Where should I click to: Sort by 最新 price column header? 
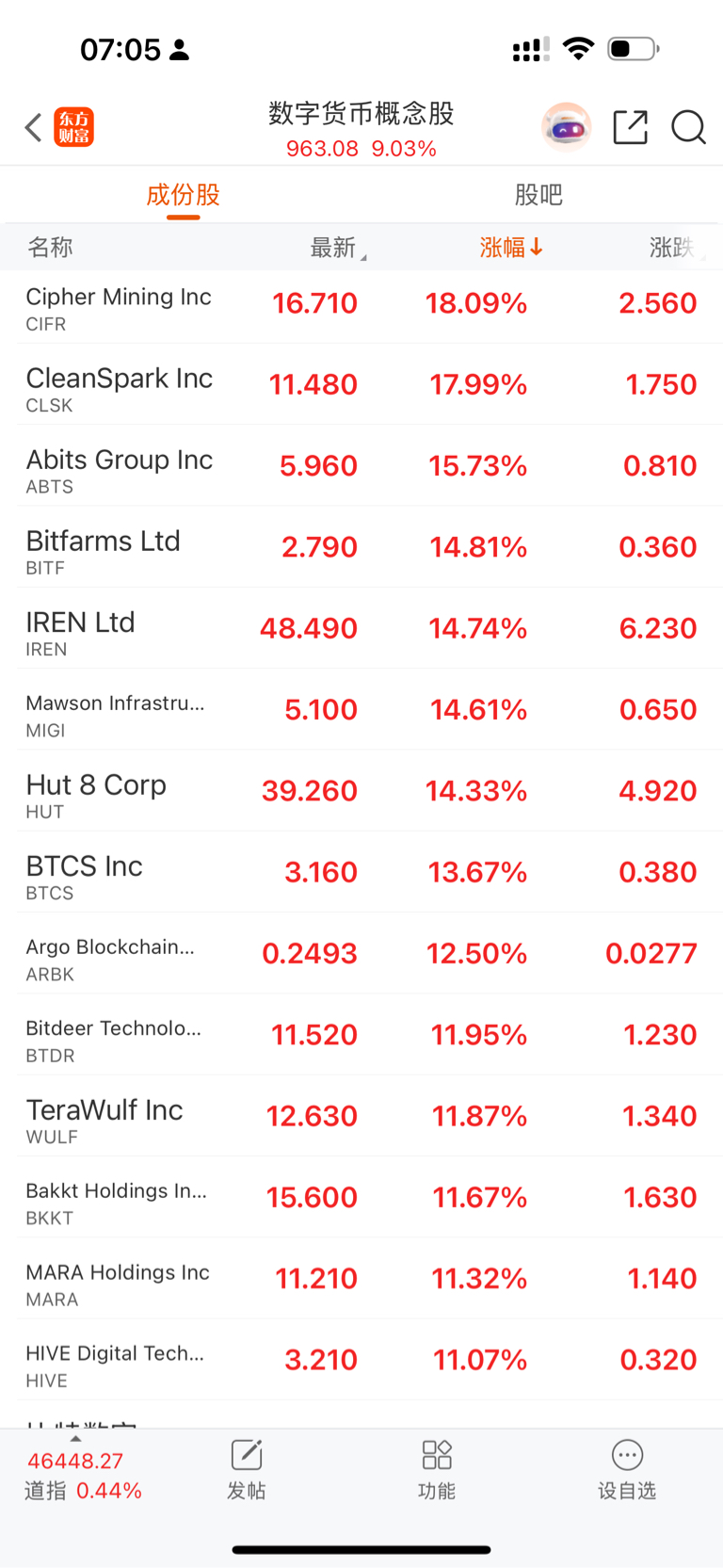pyautogui.click(x=338, y=248)
